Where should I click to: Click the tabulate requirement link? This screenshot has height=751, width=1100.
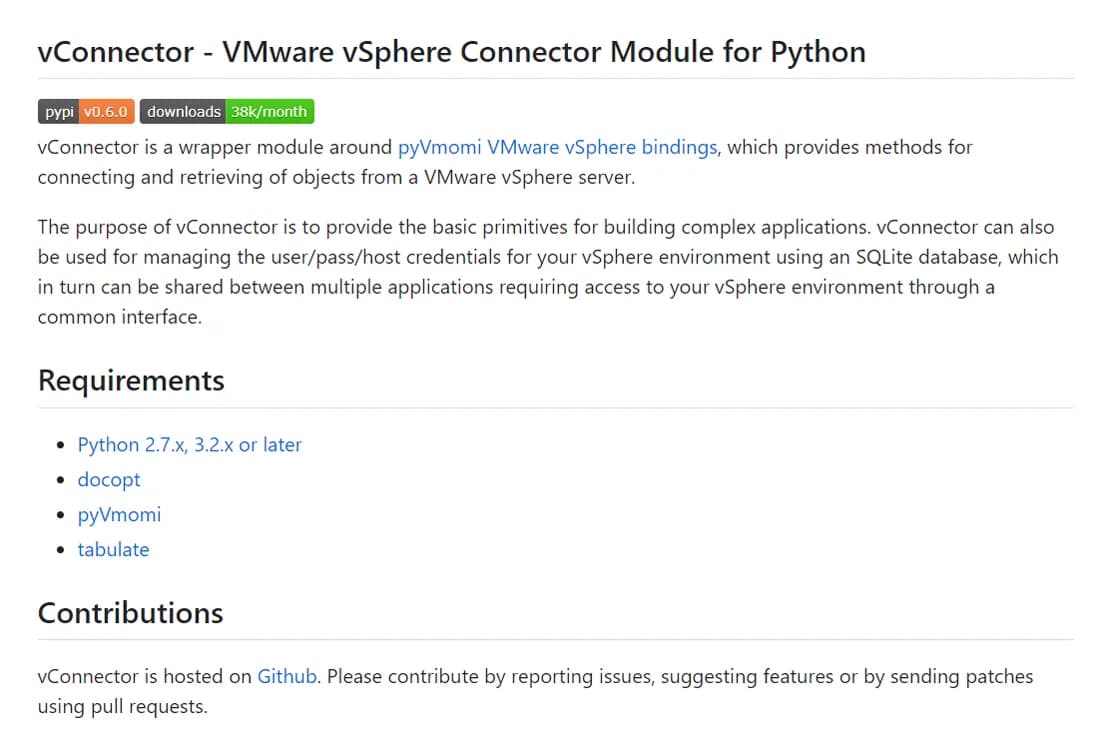pyautogui.click(x=113, y=549)
